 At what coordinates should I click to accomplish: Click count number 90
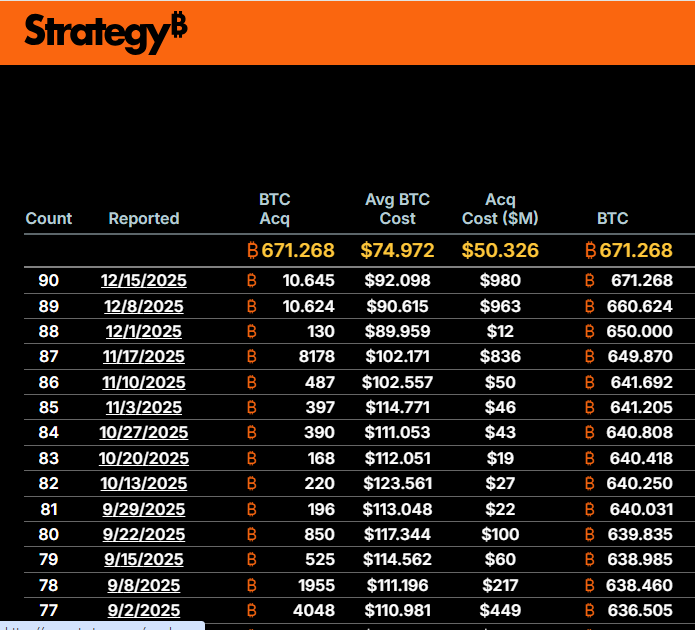(x=49, y=280)
